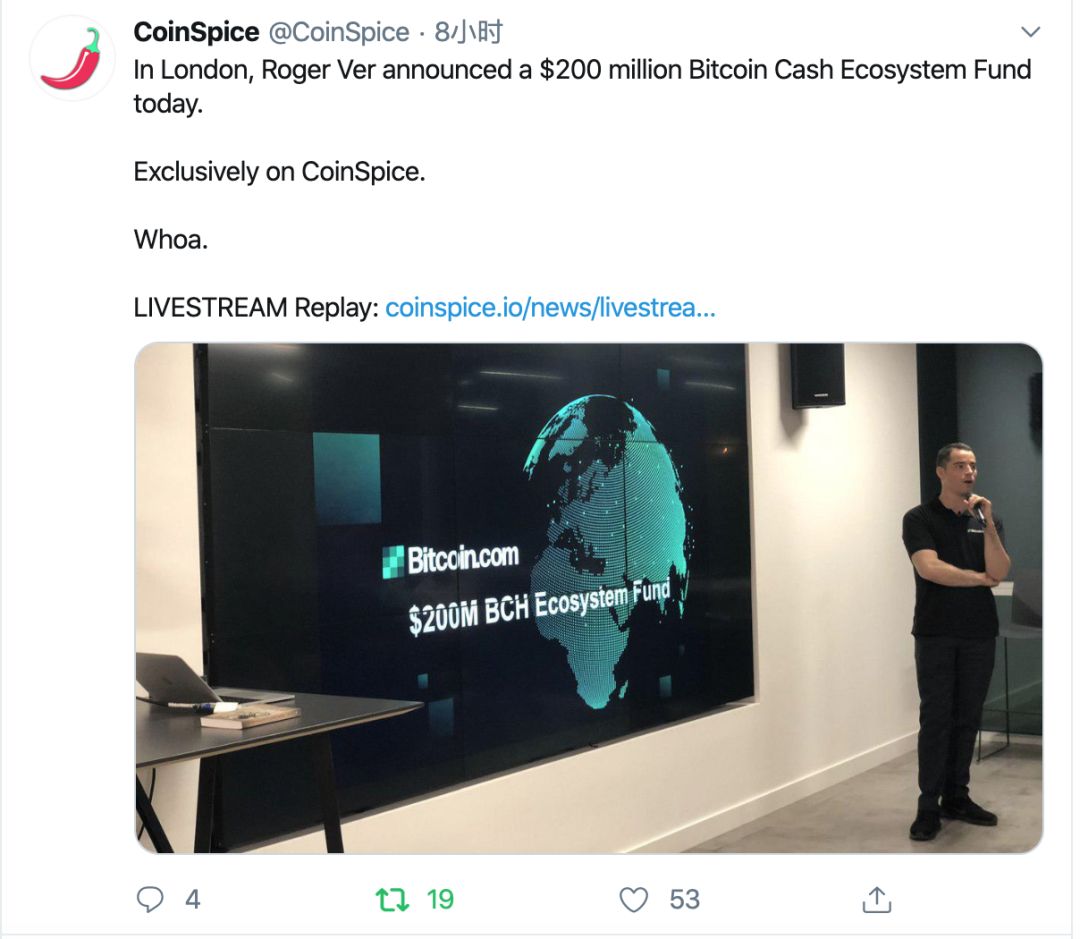The height and width of the screenshot is (939, 1080).
Task: Like the tweet with heart icon
Action: [x=634, y=899]
